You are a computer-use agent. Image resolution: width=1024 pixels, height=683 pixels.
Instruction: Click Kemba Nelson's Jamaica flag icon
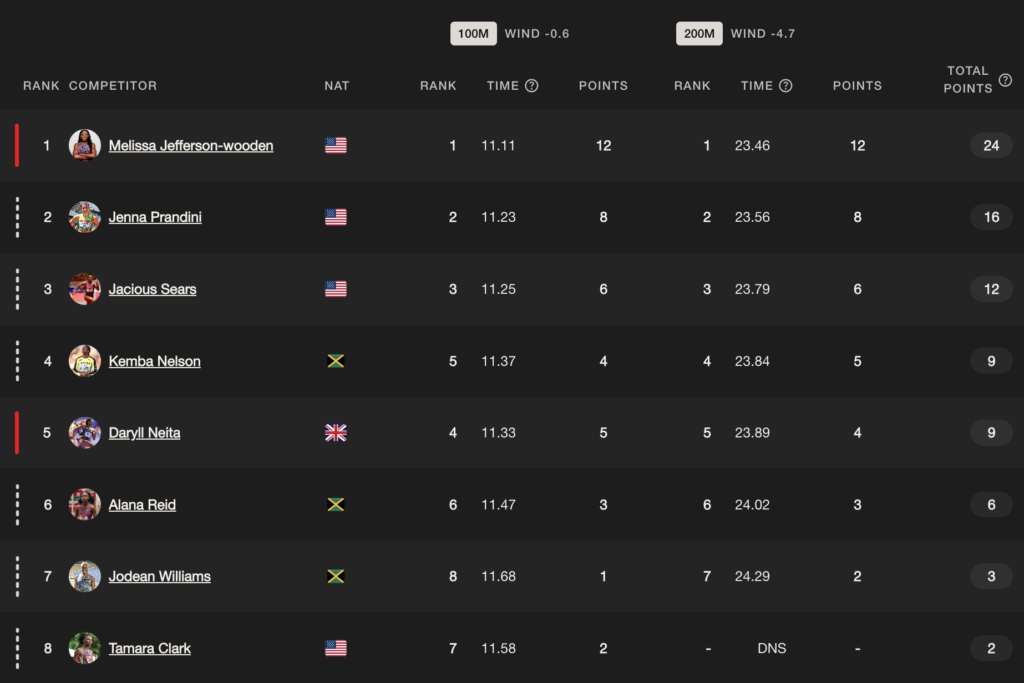point(336,361)
